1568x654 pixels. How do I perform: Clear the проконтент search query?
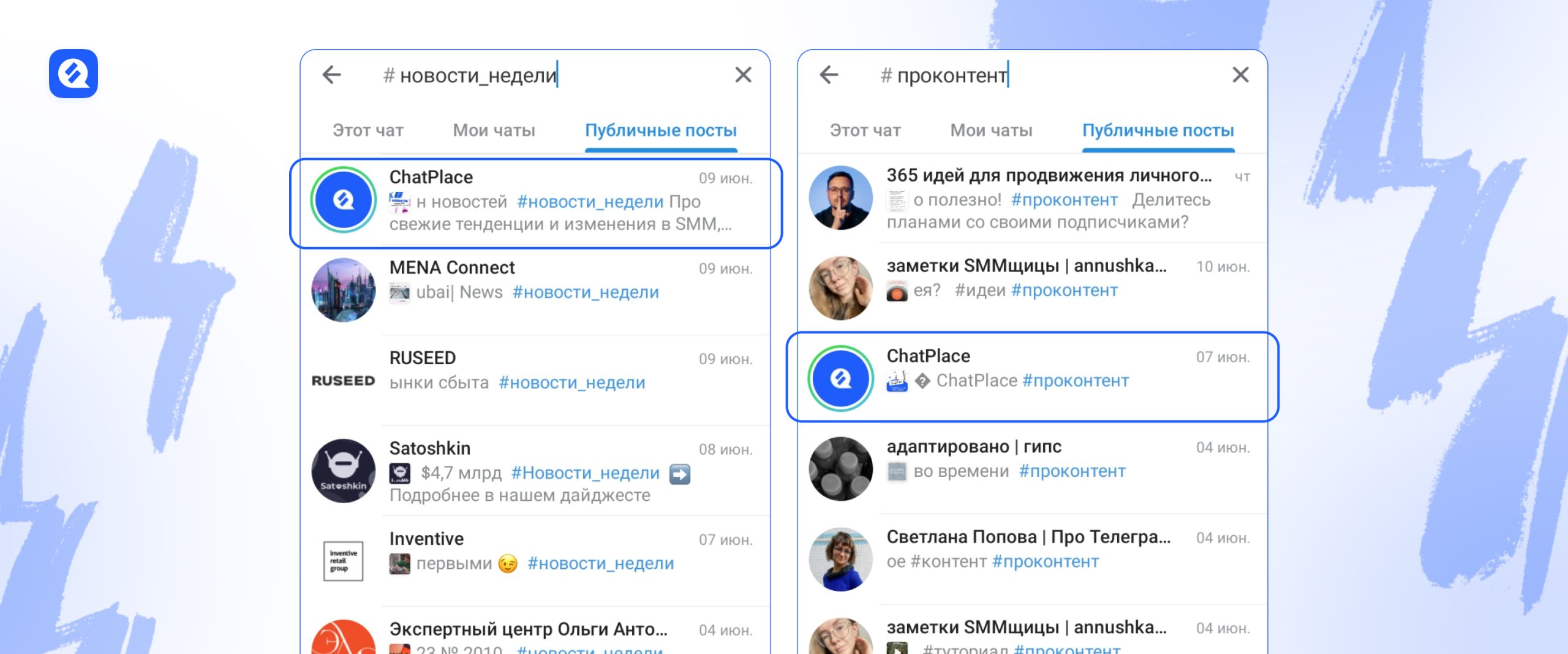(1240, 75)
